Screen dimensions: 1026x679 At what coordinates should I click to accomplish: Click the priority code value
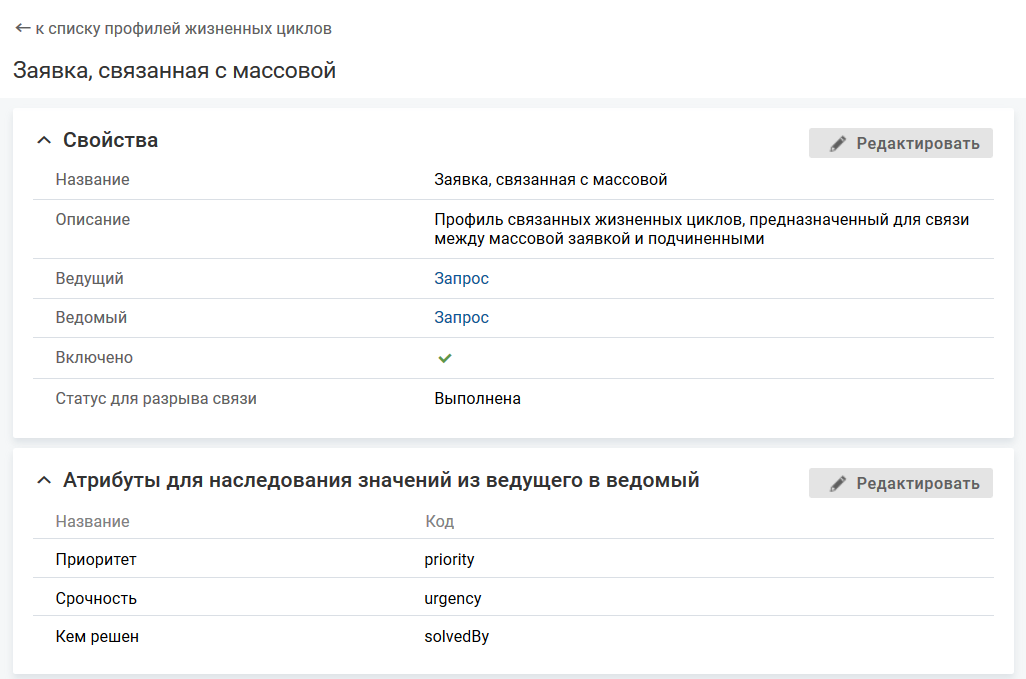pyautogui.click(x=449, y=560)
